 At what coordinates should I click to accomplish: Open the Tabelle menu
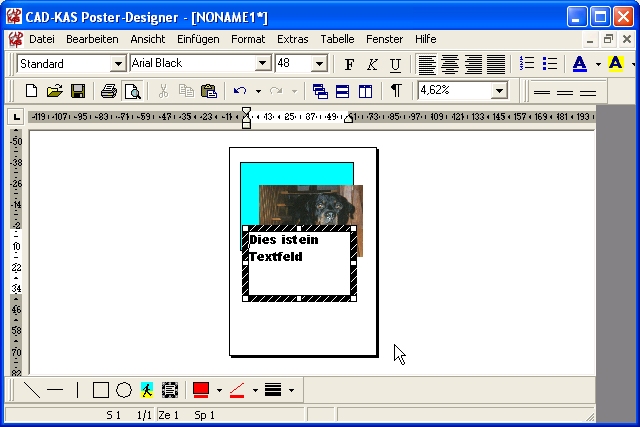[x=337, y=39]
